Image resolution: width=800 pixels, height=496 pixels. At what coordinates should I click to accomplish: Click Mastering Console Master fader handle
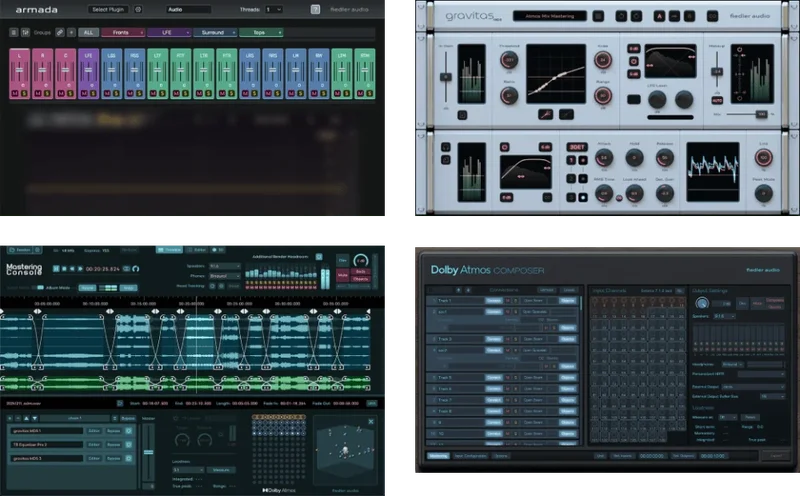pos(148,452)
